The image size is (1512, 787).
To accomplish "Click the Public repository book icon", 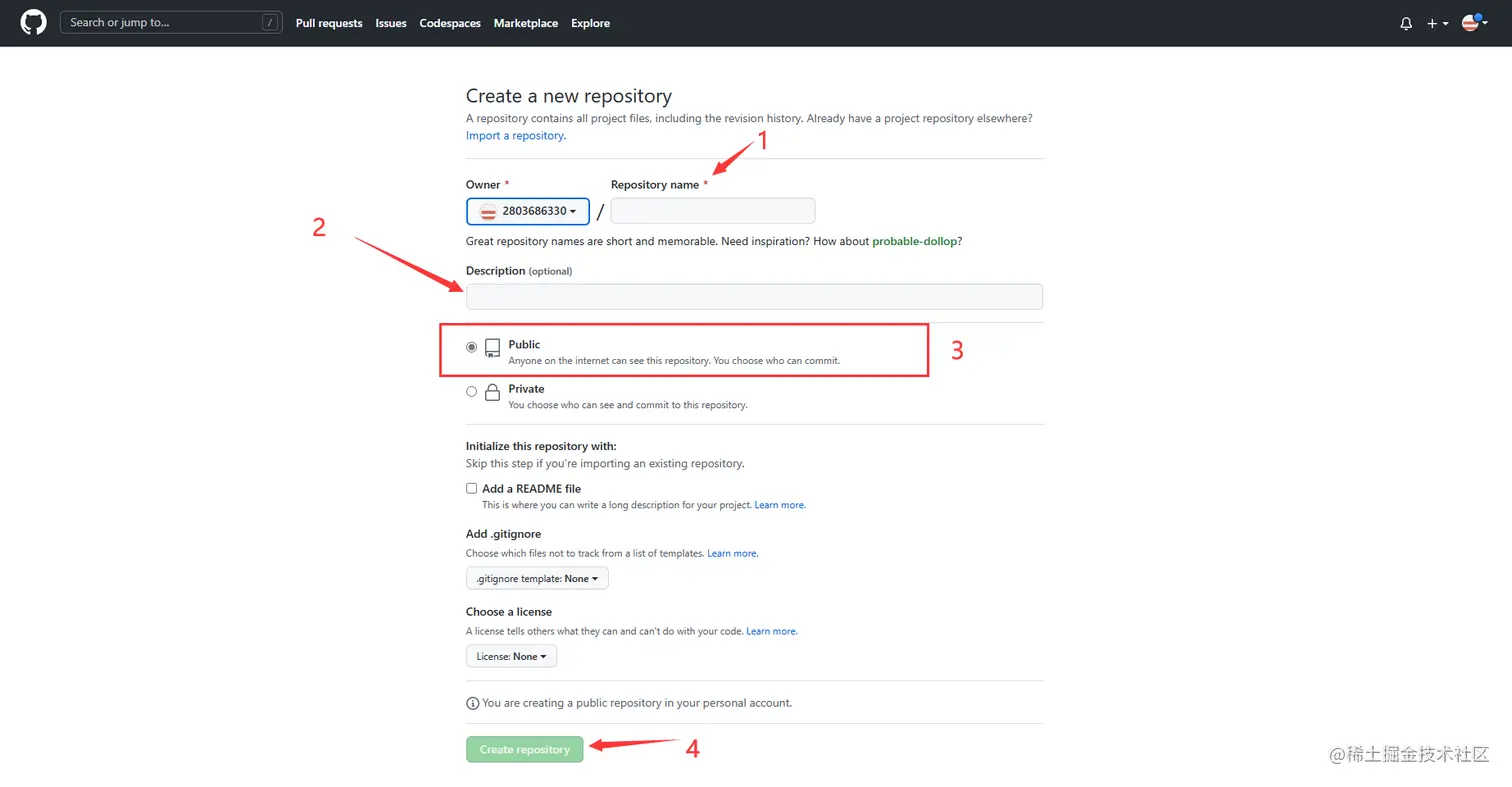I will [x=492, y=348].
